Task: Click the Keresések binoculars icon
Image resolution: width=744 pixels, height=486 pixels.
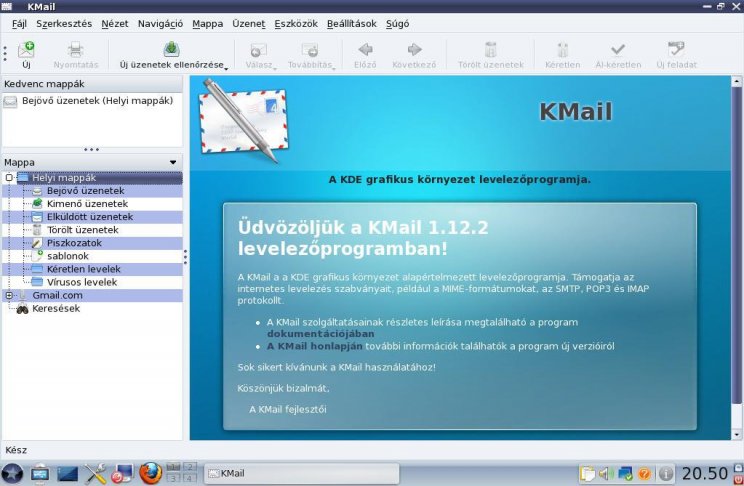Action: 22,309
